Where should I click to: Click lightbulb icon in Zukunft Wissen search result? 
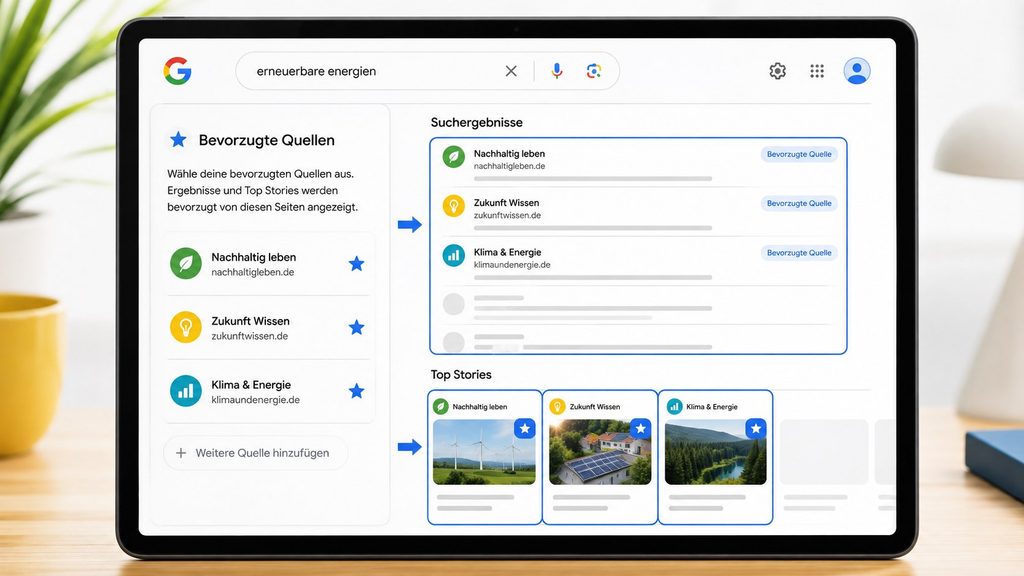point(453,206)
